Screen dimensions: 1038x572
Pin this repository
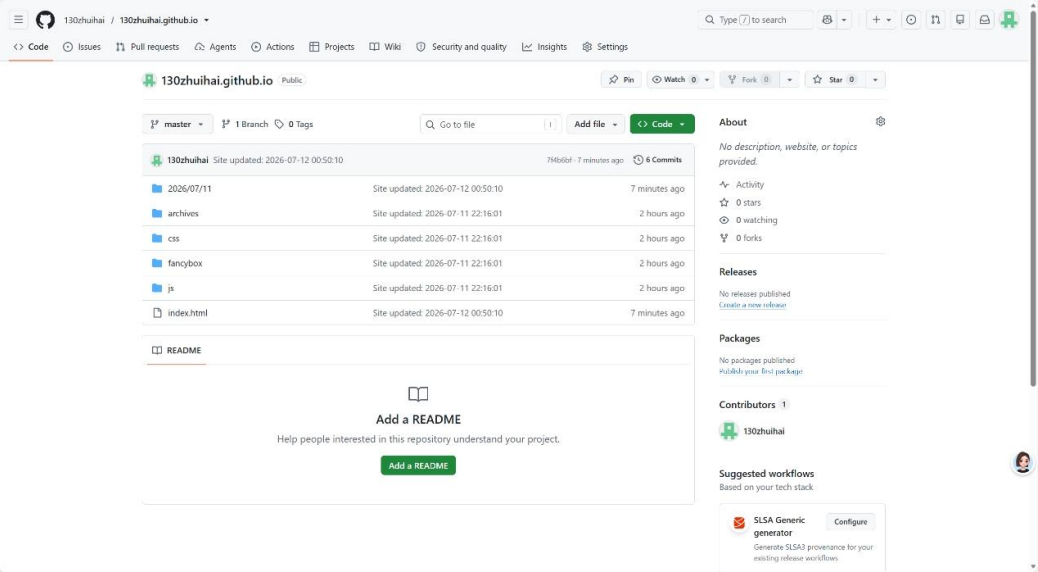pyautogui.click(x=622, y=79)
